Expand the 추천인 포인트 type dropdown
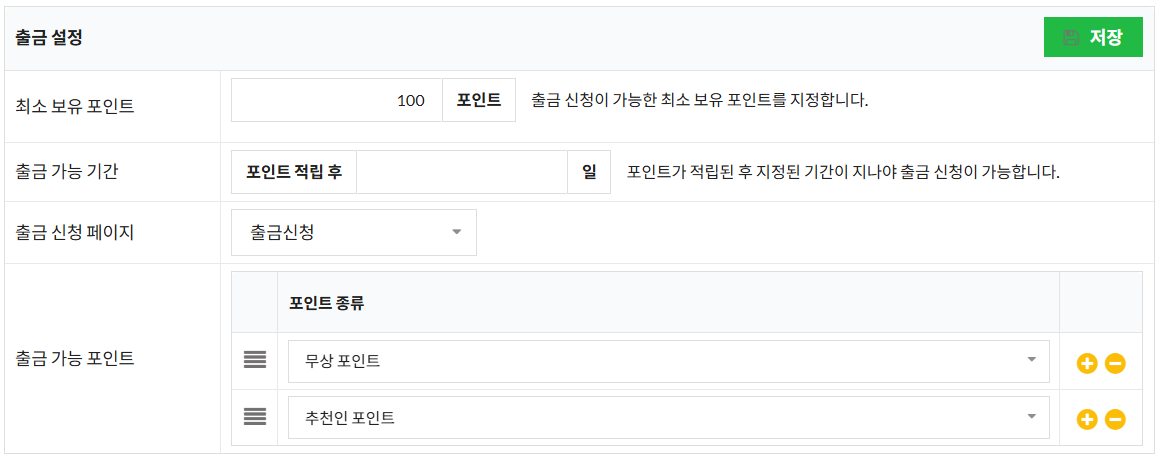The image size is (1160, 458). point(668,417)
